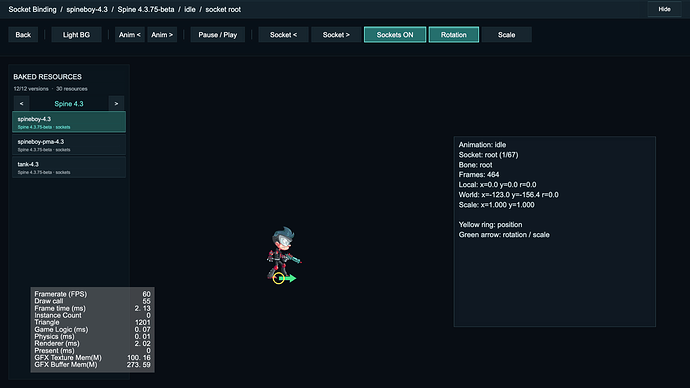This screenshot has height=388, width=690.
Task: Switch to Light BG background
Action: point(76,35)
